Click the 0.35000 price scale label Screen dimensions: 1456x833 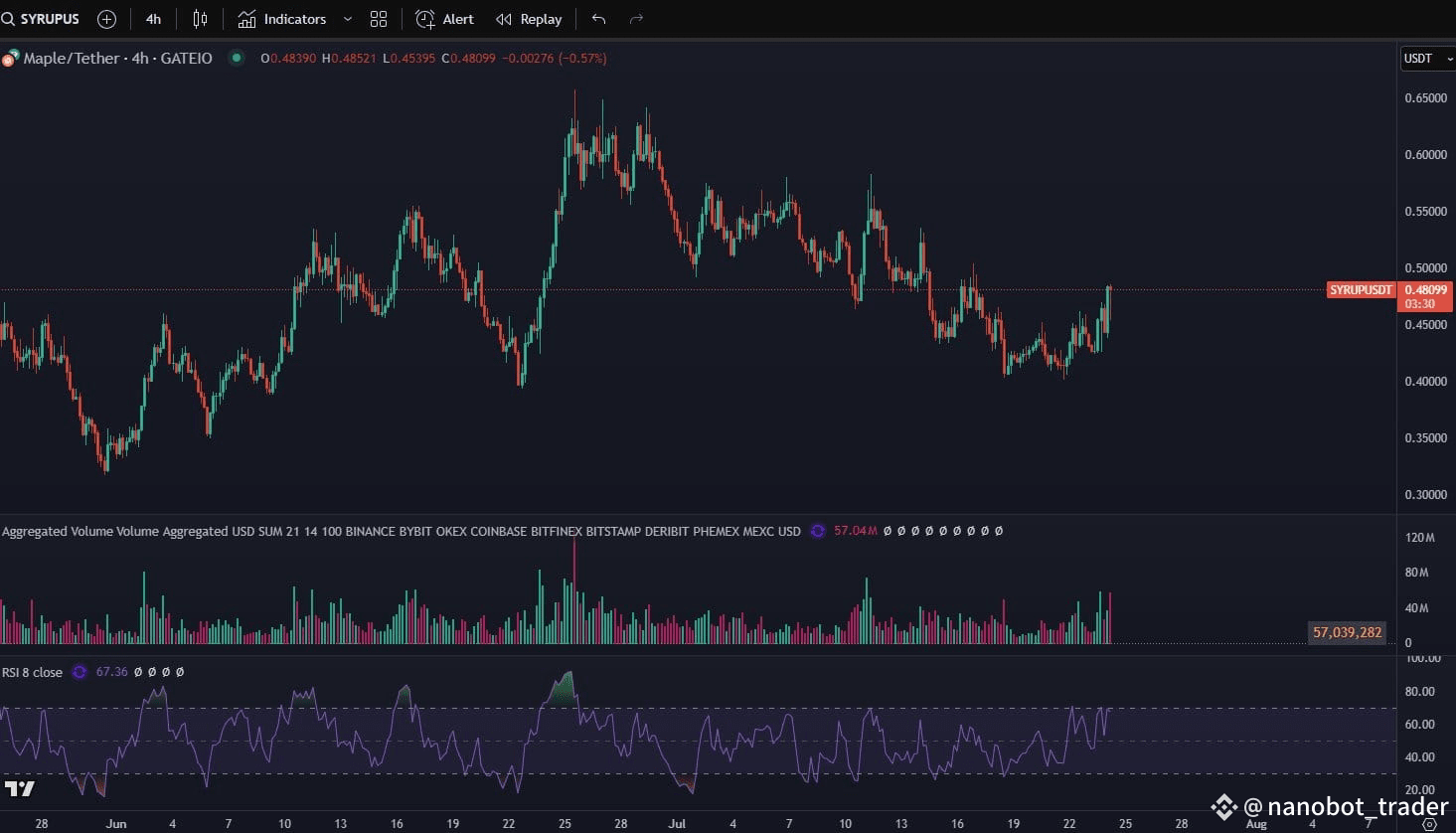pyautogui.click(x=1426, y=438)
